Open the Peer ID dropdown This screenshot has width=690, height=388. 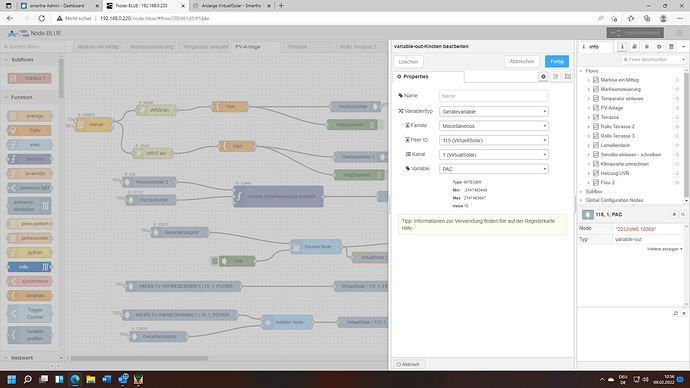494,140
